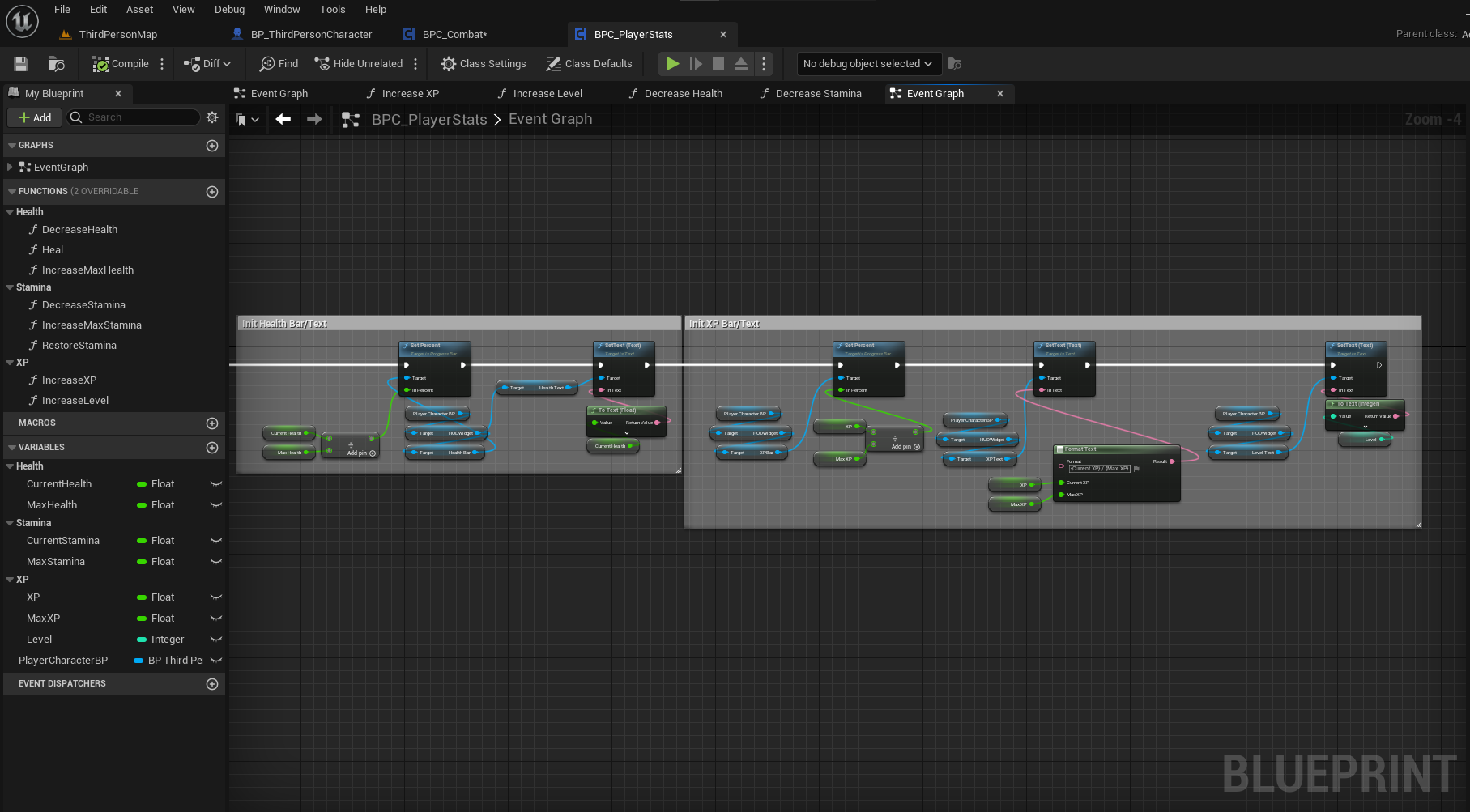Toggle visibility eye for Level variable
This screenshot has width=1470, height=812.
[x=216, y=640]
